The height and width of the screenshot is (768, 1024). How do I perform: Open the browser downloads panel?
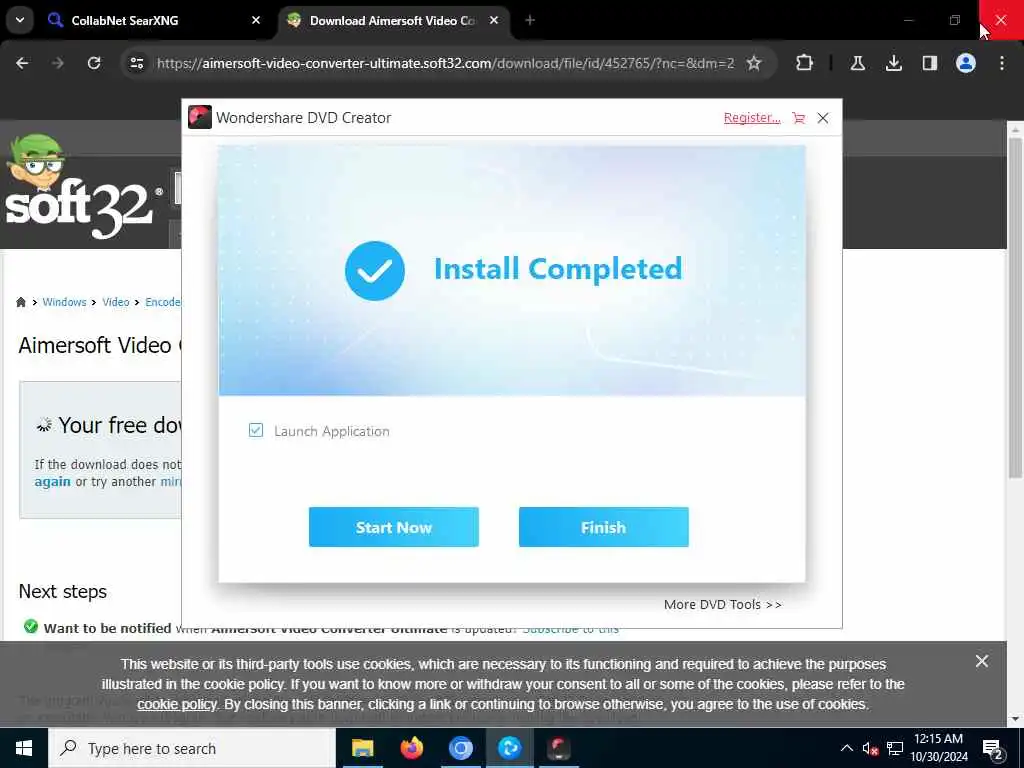(893, 63)
